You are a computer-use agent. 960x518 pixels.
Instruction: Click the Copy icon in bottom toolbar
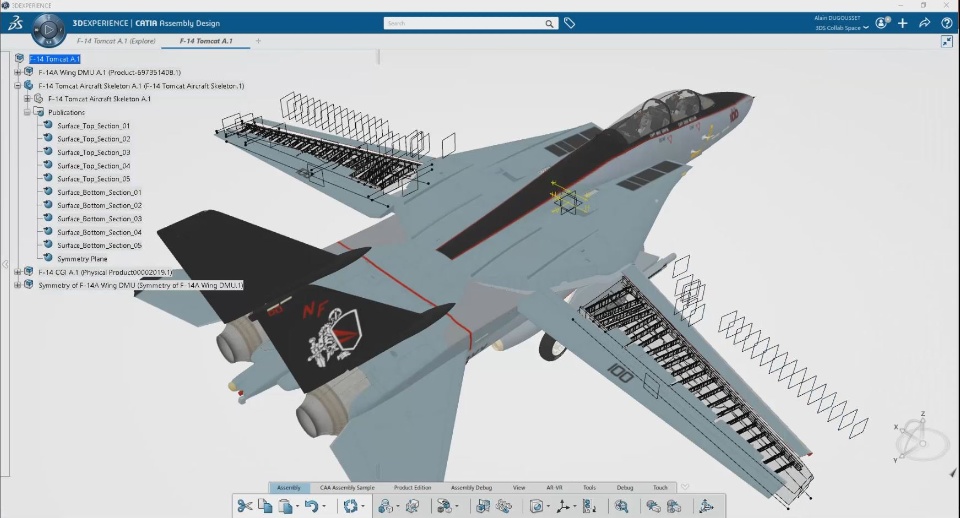[265, 506]
